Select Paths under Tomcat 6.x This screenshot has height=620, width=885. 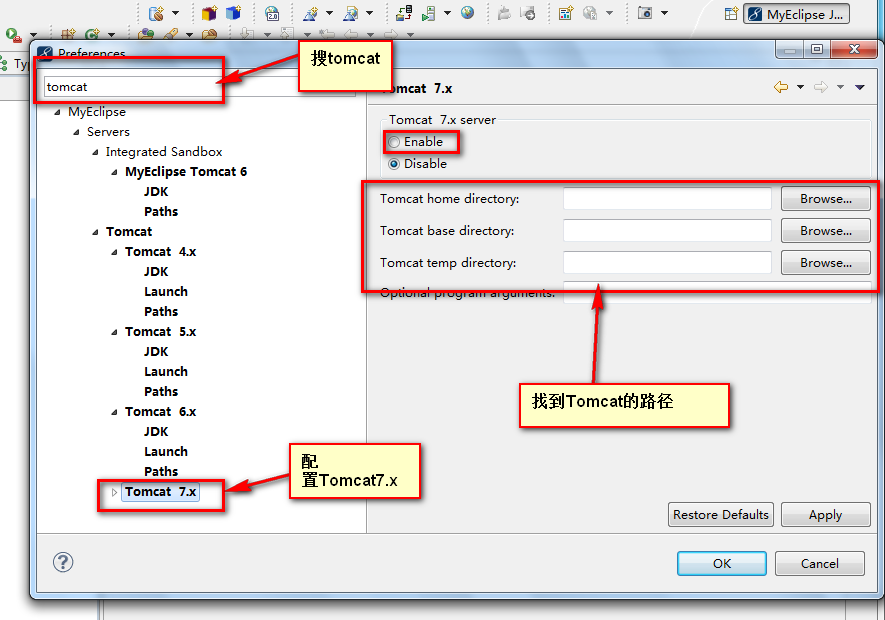[x=161, y=471]
